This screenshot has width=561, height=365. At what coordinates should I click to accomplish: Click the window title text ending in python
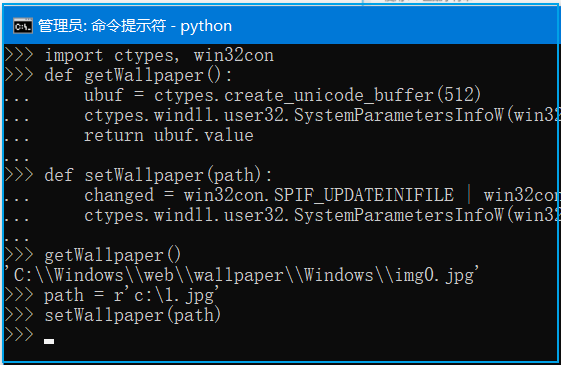coord(135,26)
